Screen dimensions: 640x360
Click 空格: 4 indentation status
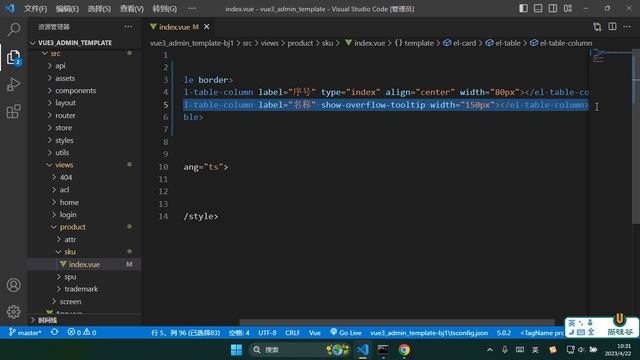pos(239,333)
